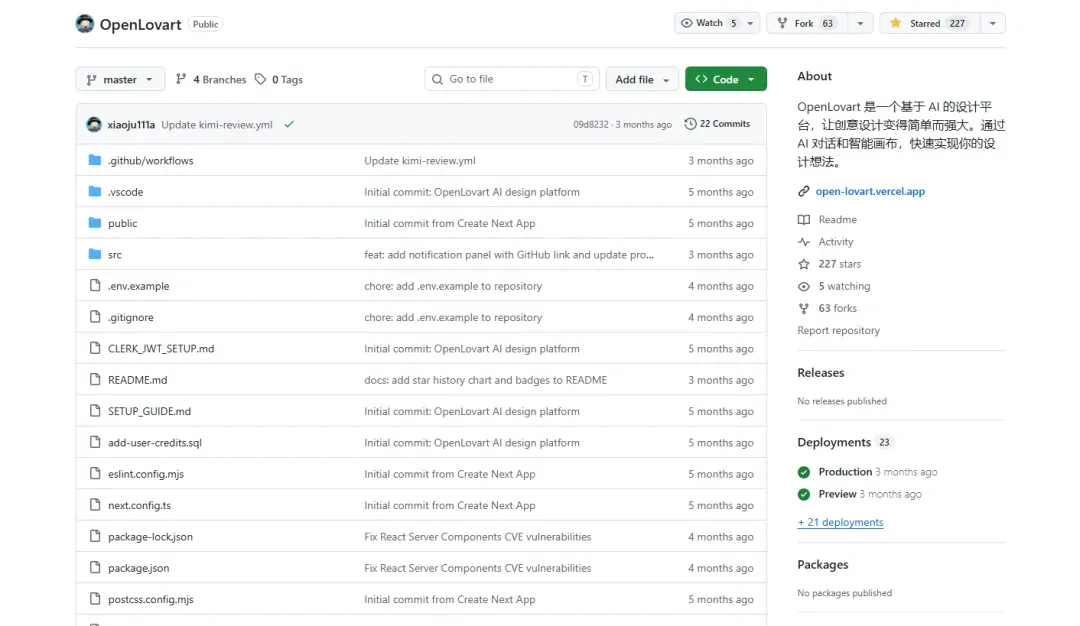Screen dimensions: 1080x626
Task: Show + 21 deployments
Action: point(840,522)
